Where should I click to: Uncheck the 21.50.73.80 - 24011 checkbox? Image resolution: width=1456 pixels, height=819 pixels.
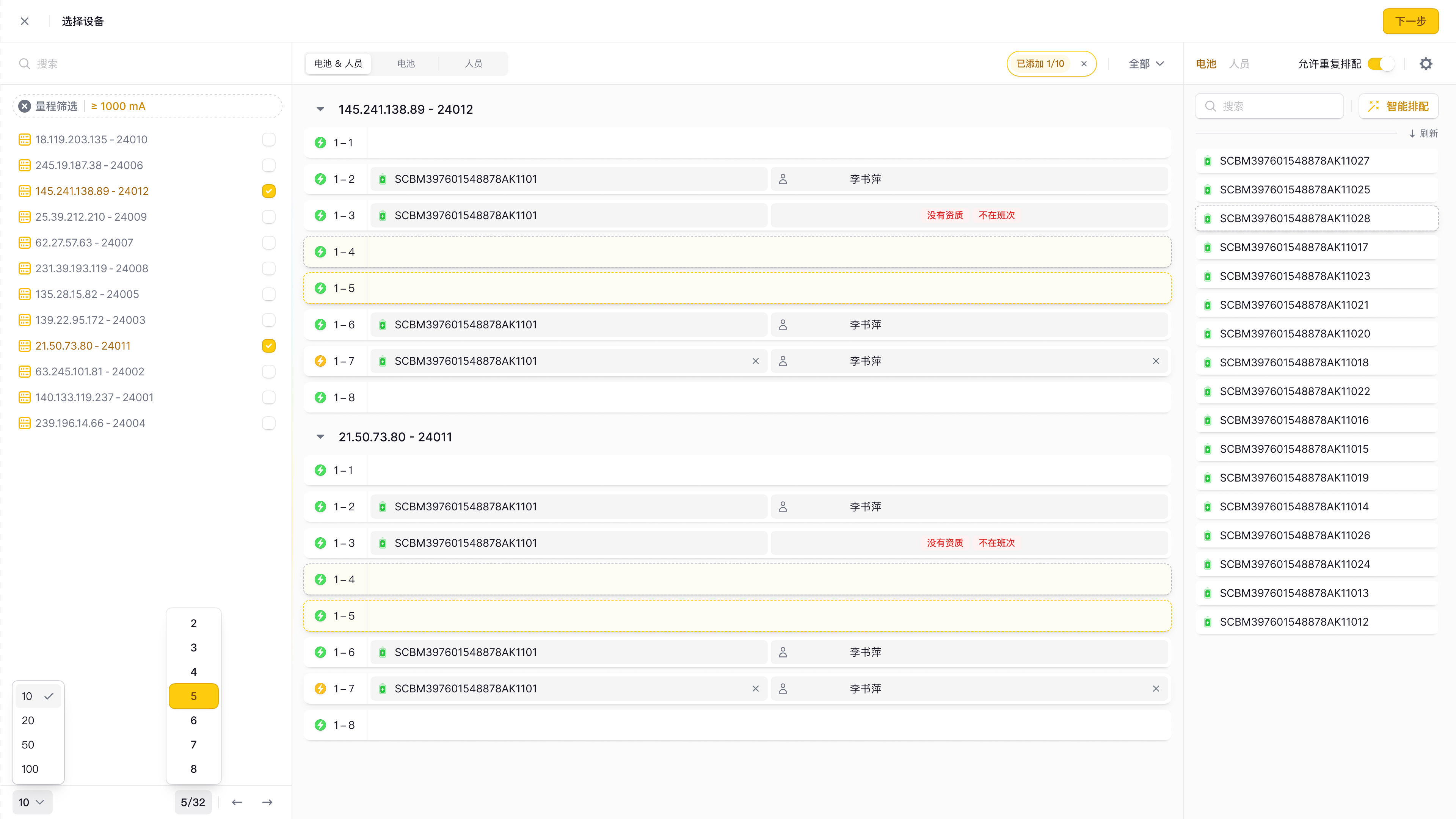coord(269,346)
